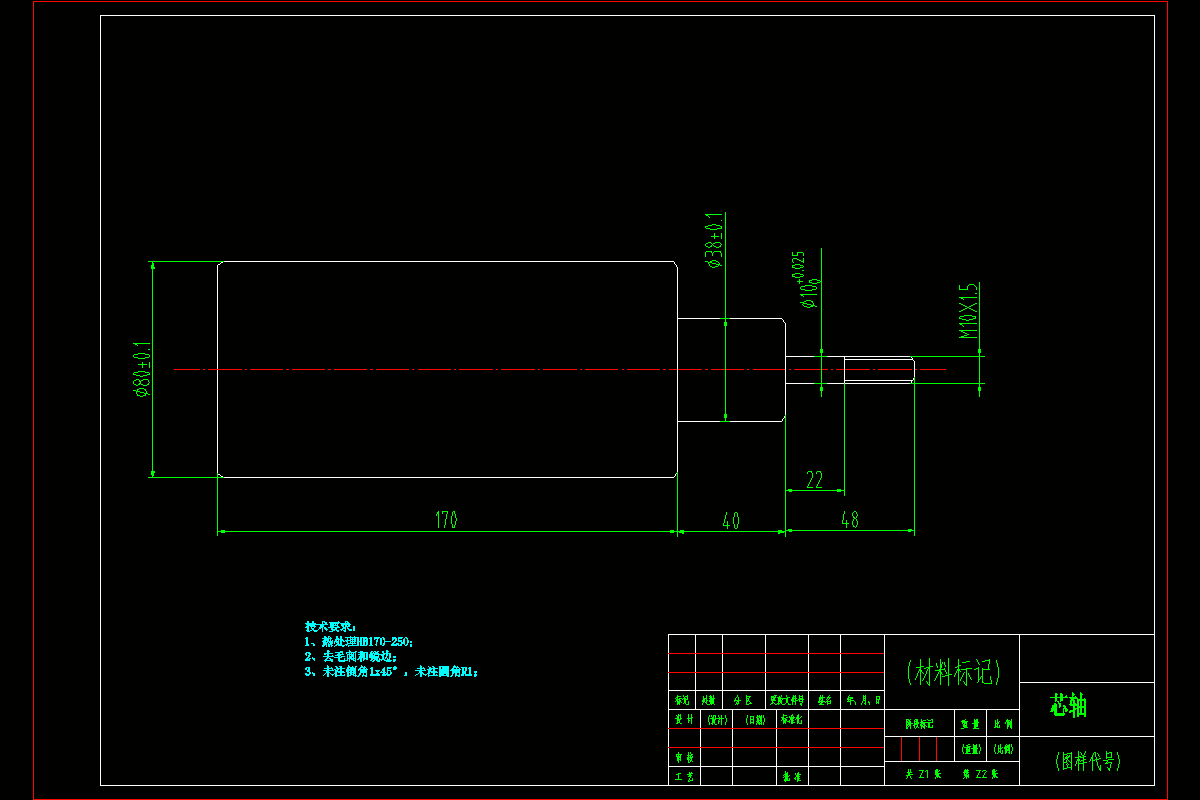Select the ϕ38±0.1 diameter dimension
Viewport: 1200px width, 800px height.
click(x=715, y=241)
